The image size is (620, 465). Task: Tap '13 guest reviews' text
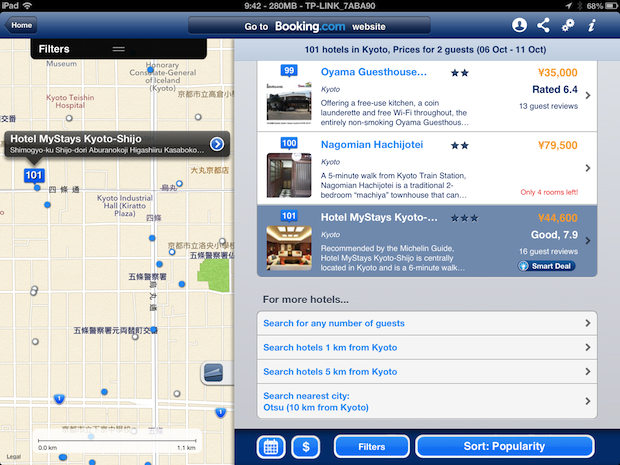(548, 106)
